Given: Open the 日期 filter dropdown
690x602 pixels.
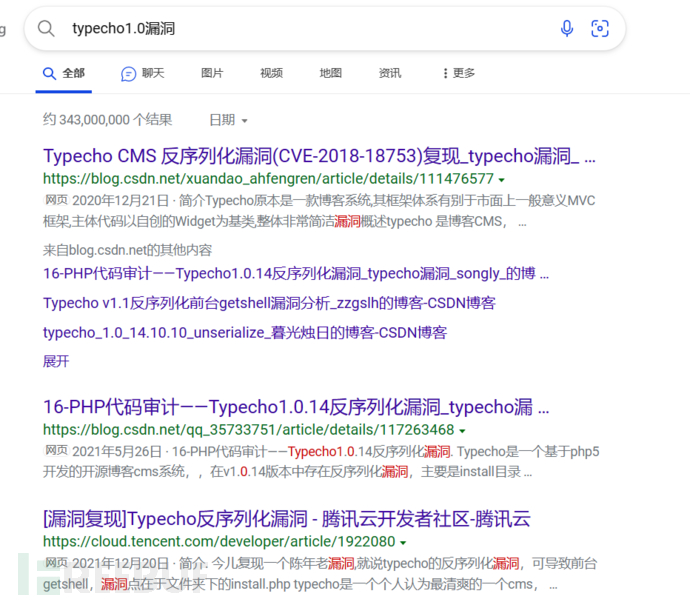Looking at the screenshot, I should 228,120.
